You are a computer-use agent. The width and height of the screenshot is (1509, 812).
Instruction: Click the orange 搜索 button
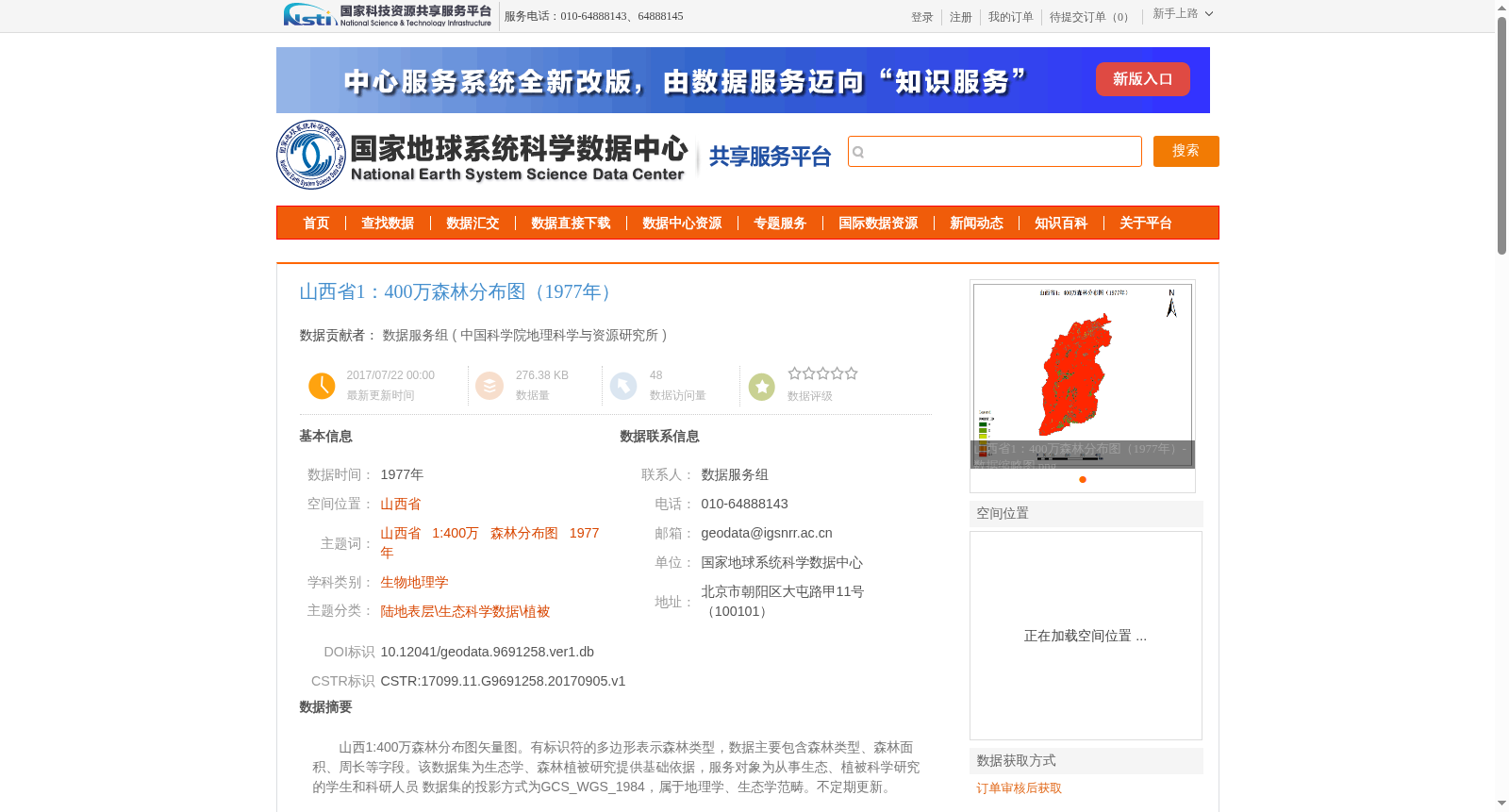(1186, 151)
